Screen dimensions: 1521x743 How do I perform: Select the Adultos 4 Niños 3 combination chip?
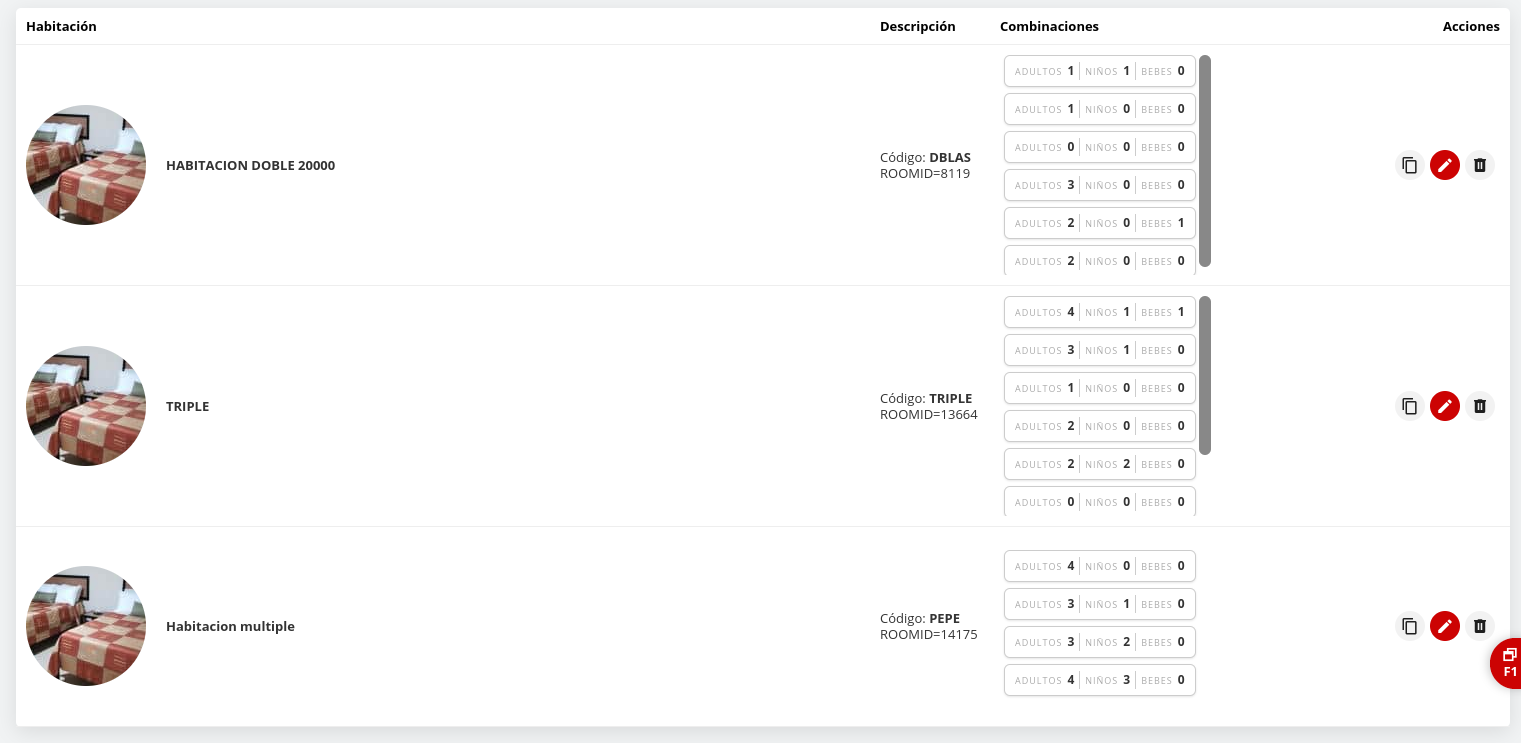click(1099, 680)
